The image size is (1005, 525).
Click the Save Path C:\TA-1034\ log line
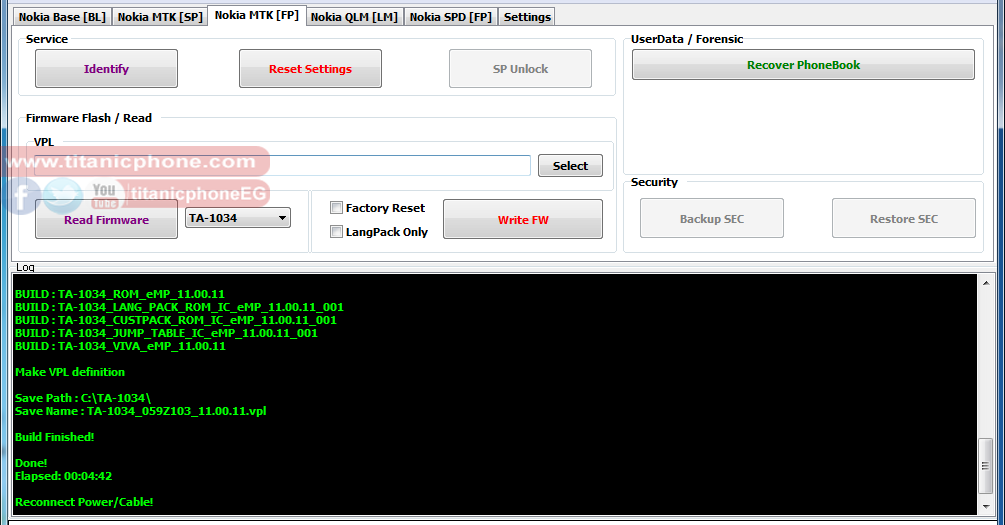pyautogui.click(x=83, y=398)
